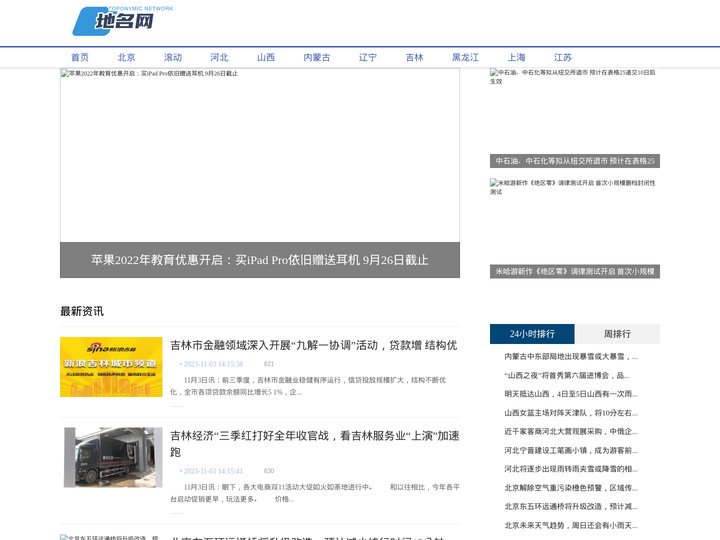
Task: Open the 辽宁 nav item
Action: [x=368, y=57]
